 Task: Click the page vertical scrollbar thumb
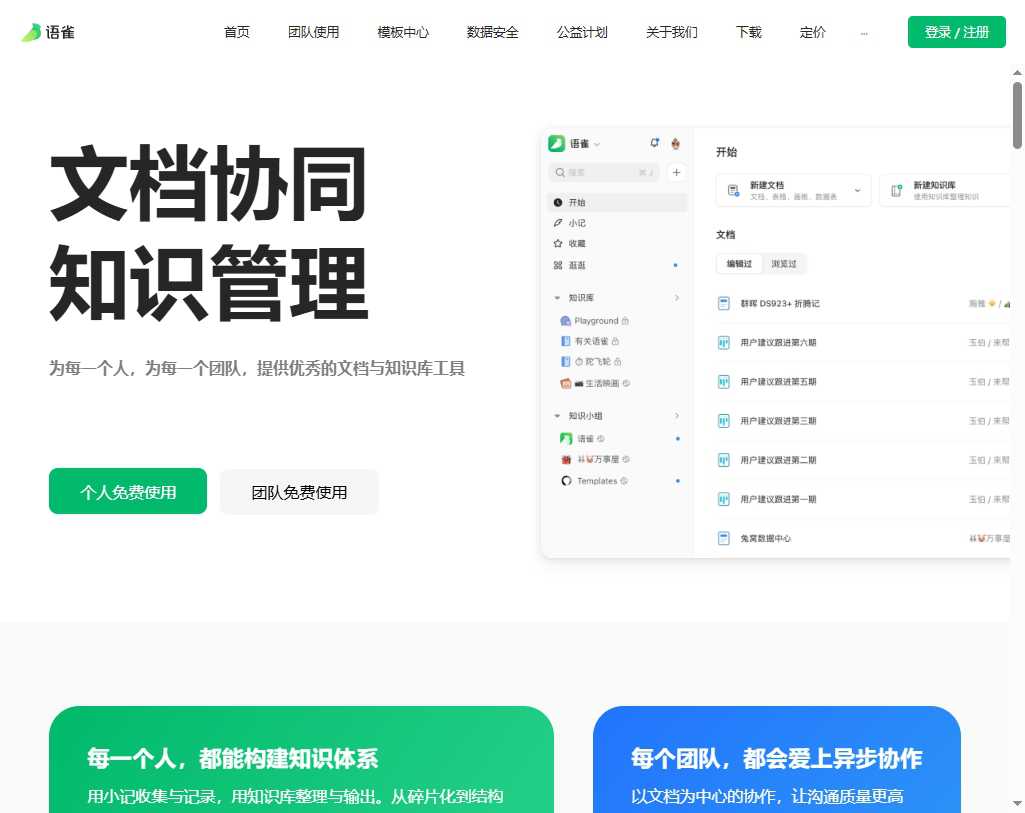[x=1017, y=115]
